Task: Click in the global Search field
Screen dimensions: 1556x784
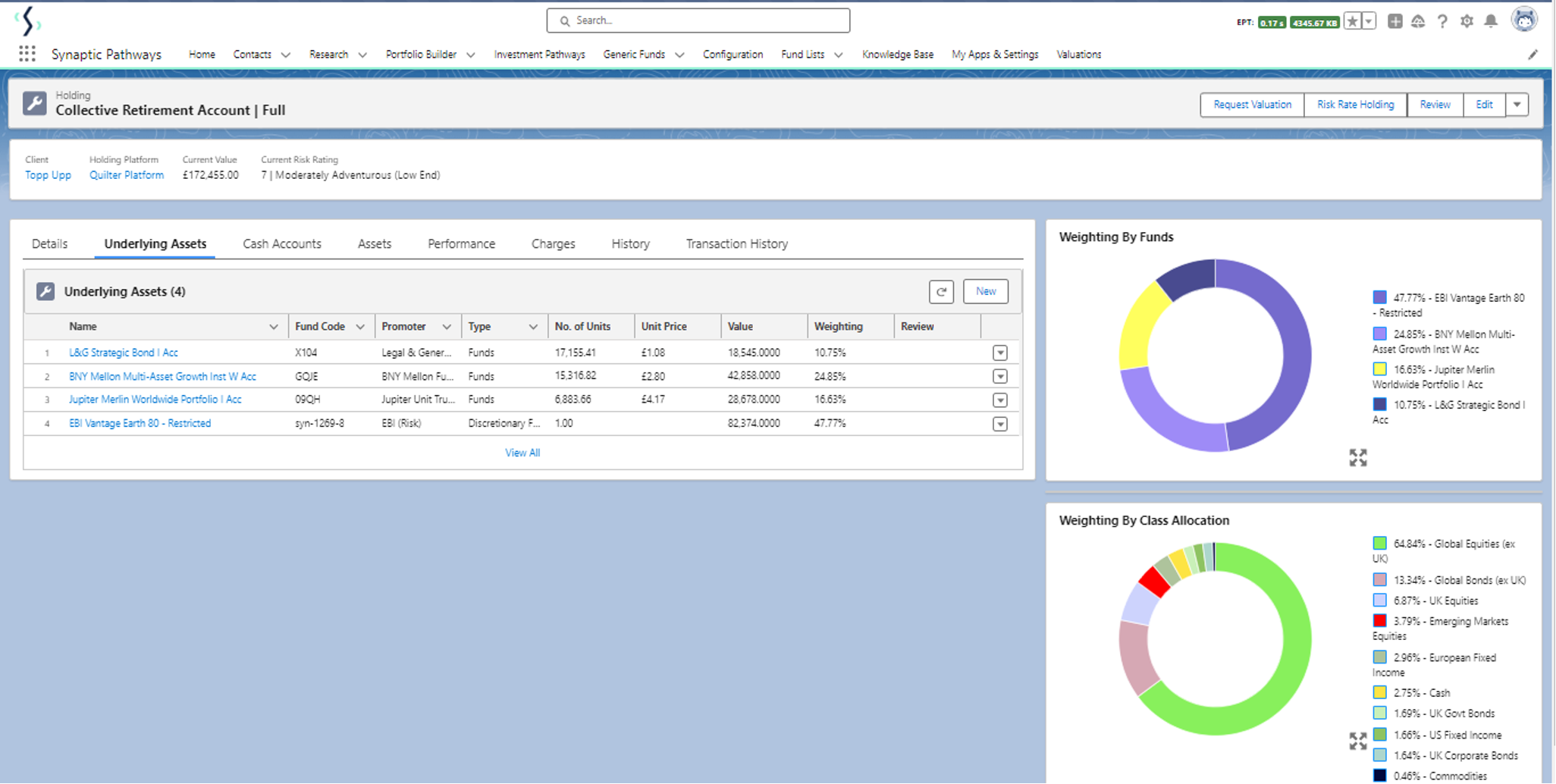Action: 698,20
